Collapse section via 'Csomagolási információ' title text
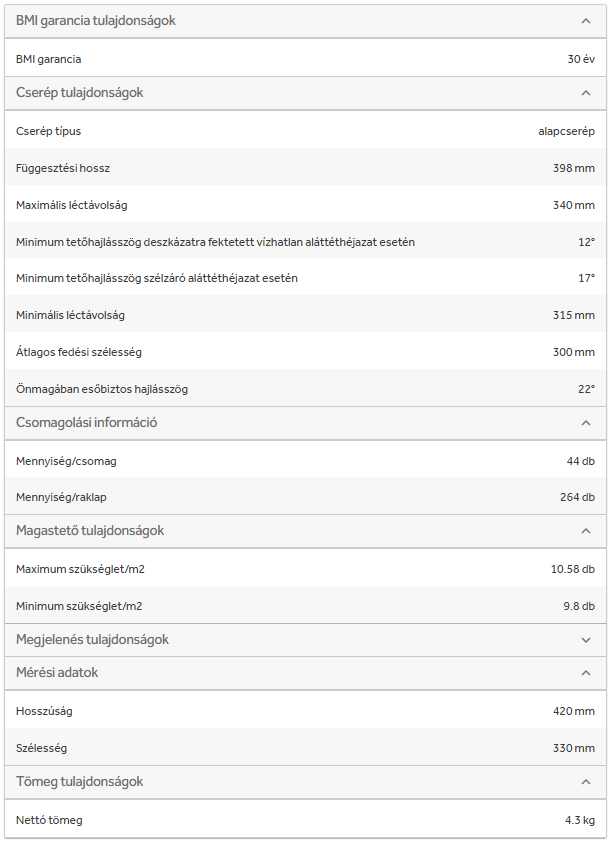The image size is (611, 845). [87, 423]
